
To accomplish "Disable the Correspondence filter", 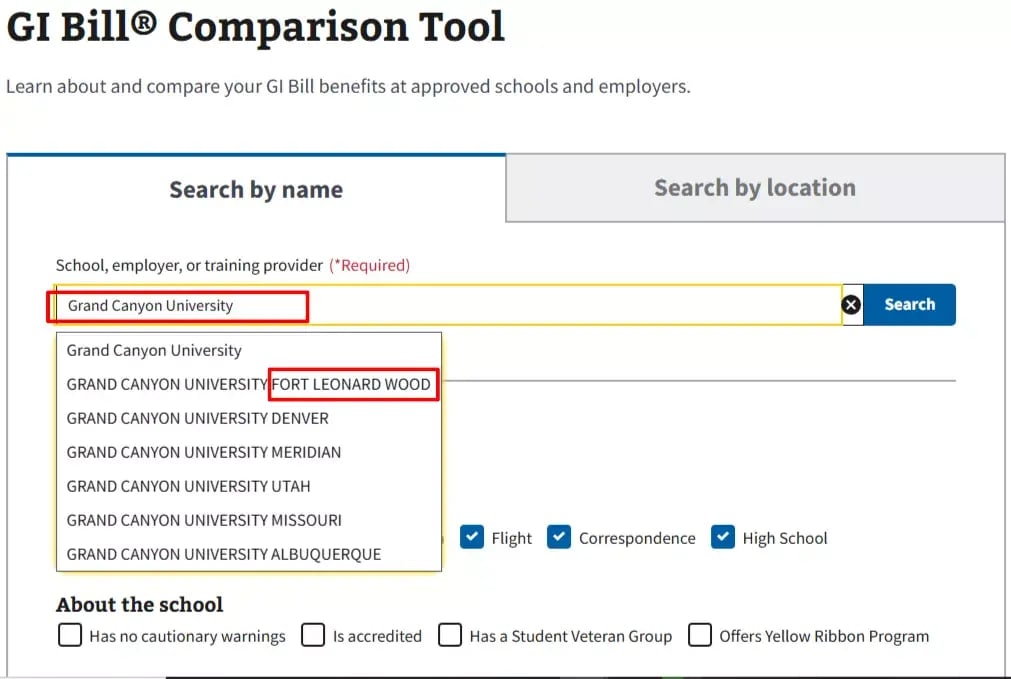I will (558, 537).
